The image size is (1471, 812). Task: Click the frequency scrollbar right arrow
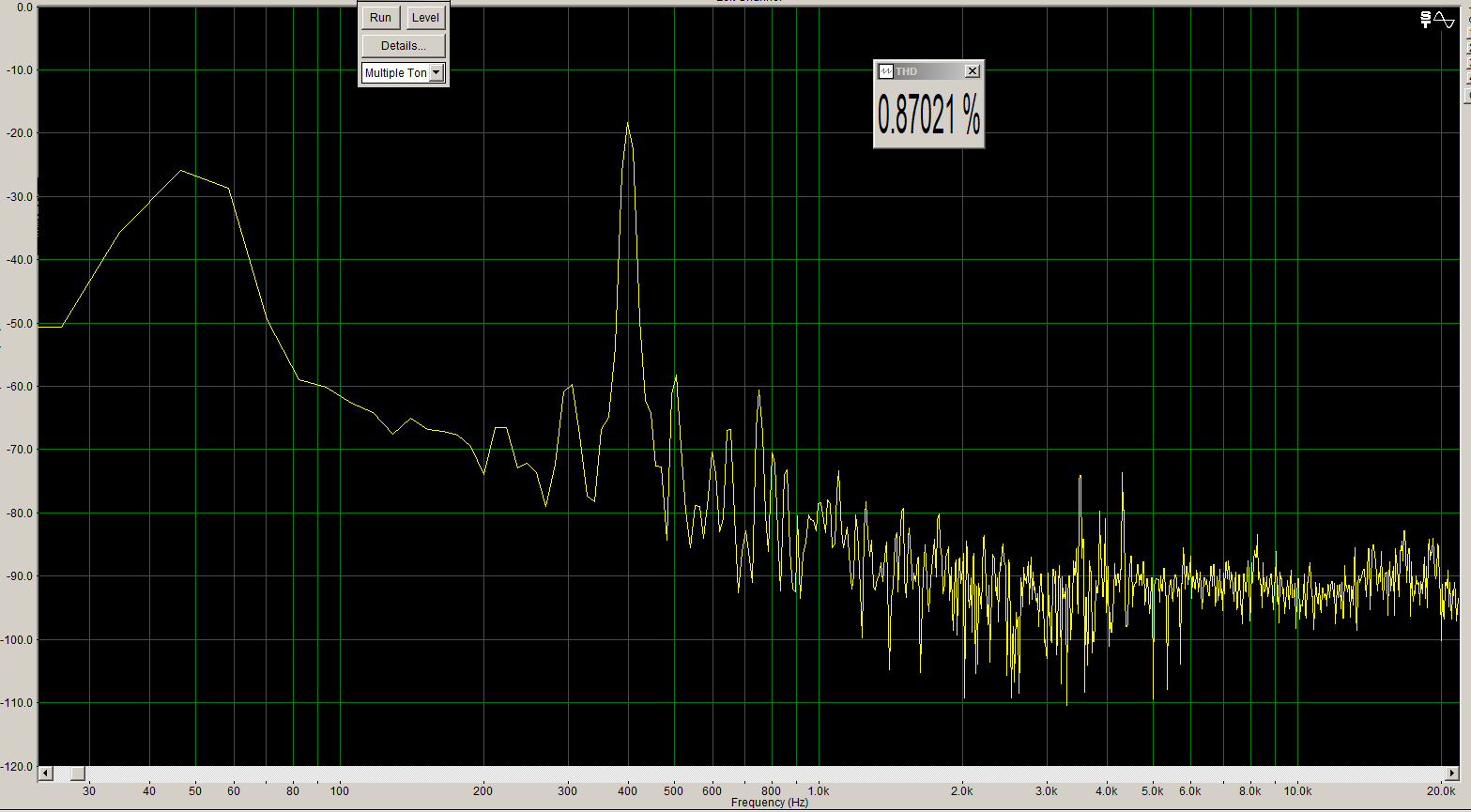1451,774
